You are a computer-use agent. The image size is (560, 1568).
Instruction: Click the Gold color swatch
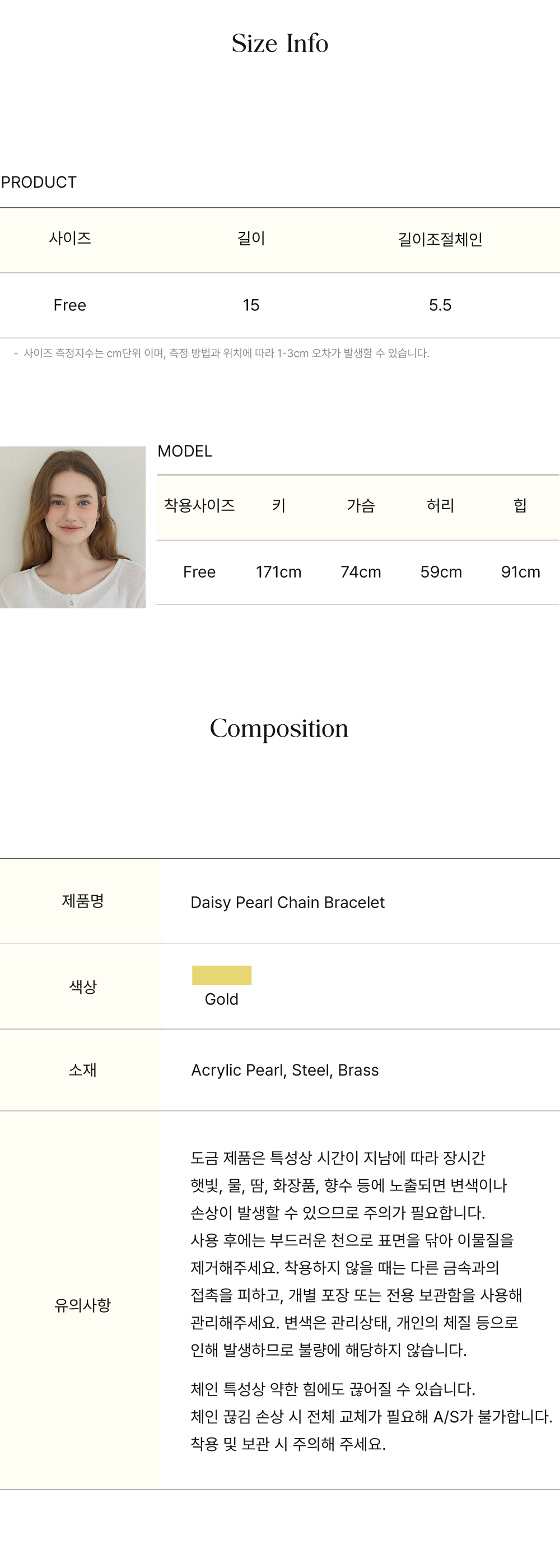(222, 975)
